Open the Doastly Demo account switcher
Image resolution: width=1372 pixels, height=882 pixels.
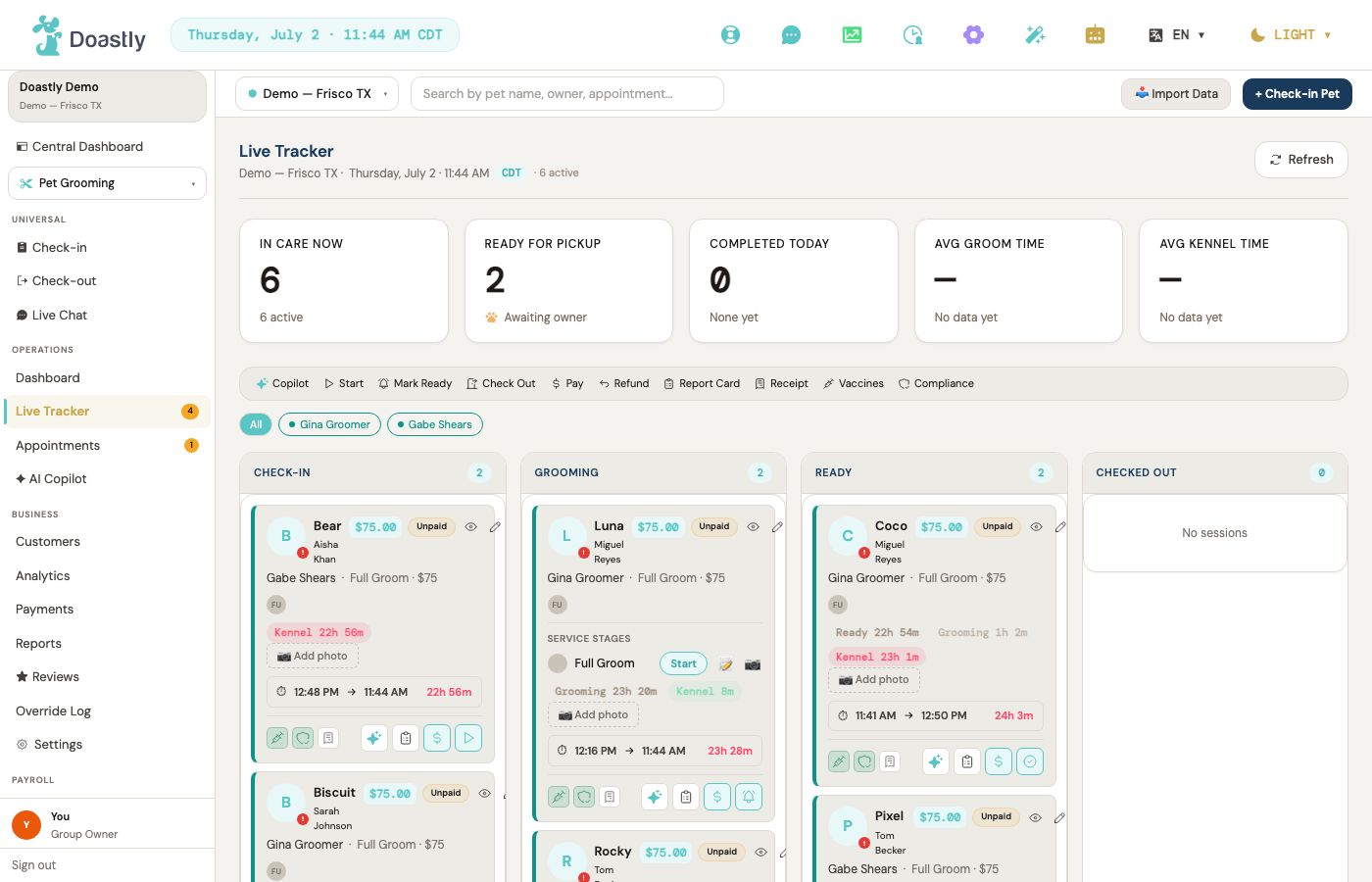pyautogui.click(x=108, y=96)
